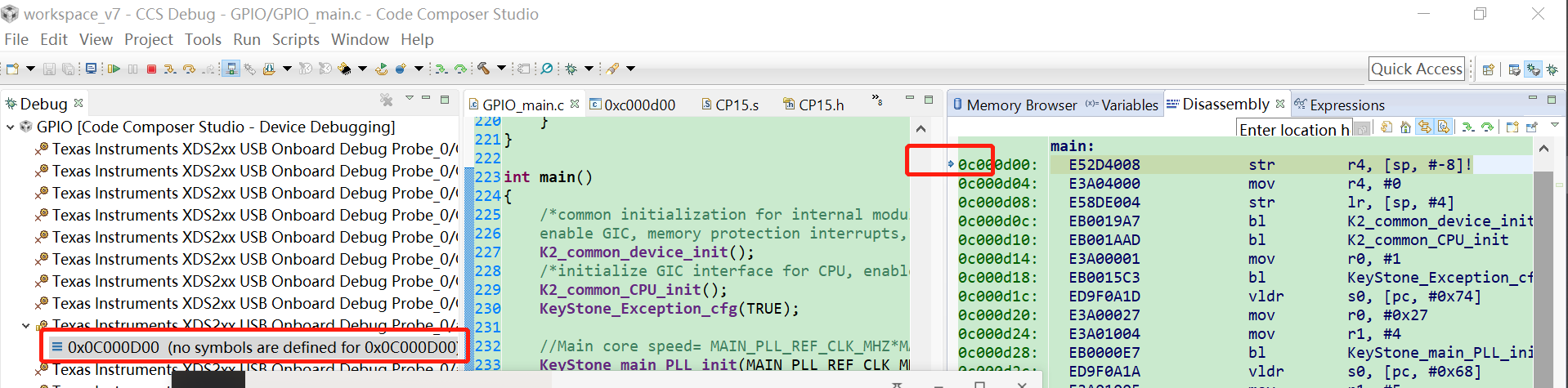Open the Build hammer dropdown arrow
The width and height of the screenshot is (1568, 388).
pos(501,69)
